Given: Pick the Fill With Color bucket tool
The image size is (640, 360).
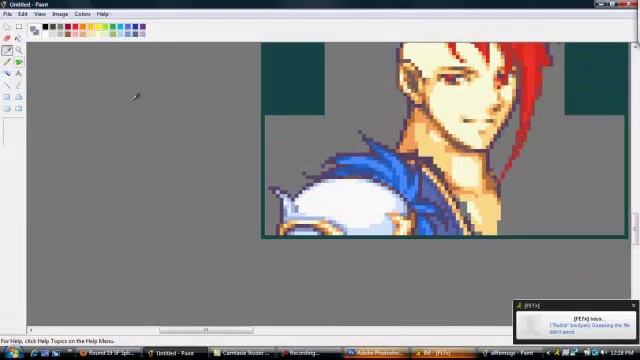Looking at the screenshot, I should pos(19,38).
